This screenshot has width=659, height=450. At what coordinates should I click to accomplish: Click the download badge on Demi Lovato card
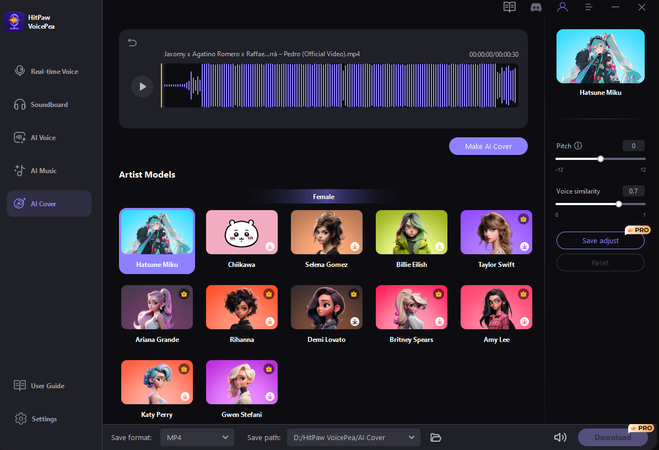click(x=355, y=321)
